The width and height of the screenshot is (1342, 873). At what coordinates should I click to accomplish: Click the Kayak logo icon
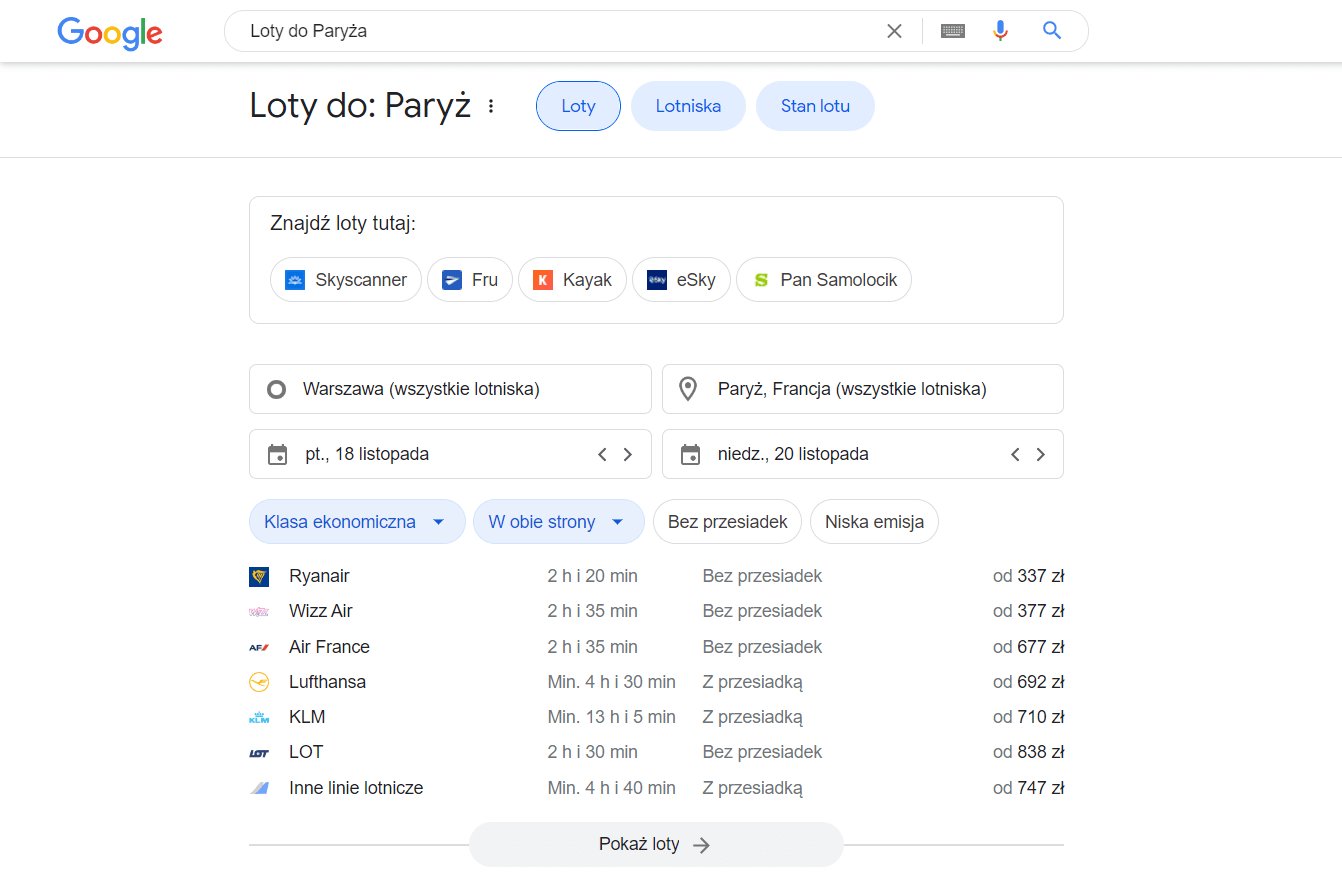[x=543, y=280]
